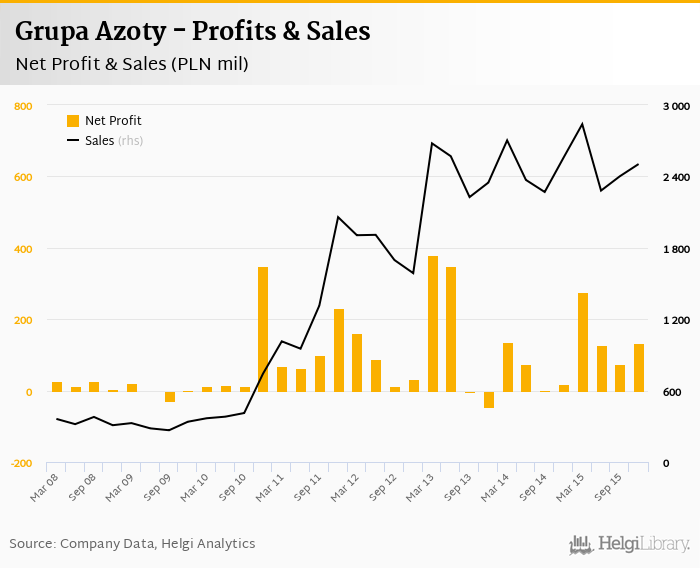Click the 3 000 right axis label
Screen dimensions: 700x568
[677, 106]
